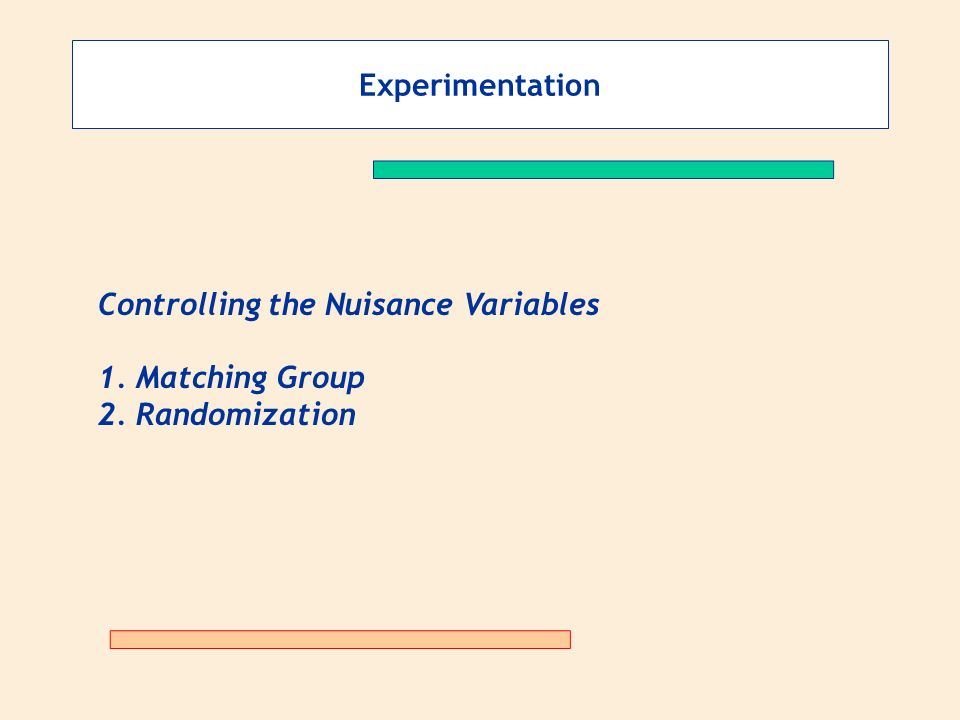Click the capital V in Variables

click(x=476, y=304)
